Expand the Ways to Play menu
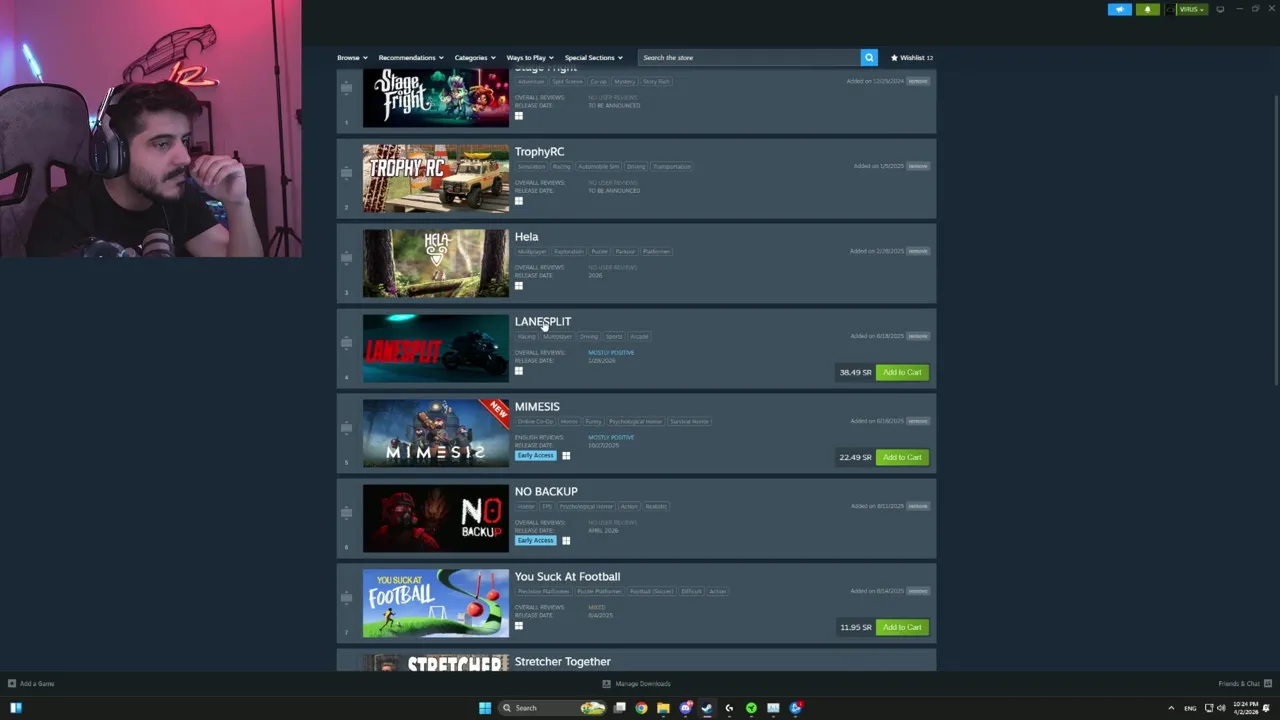1280x720 pixels. [530, 57]
